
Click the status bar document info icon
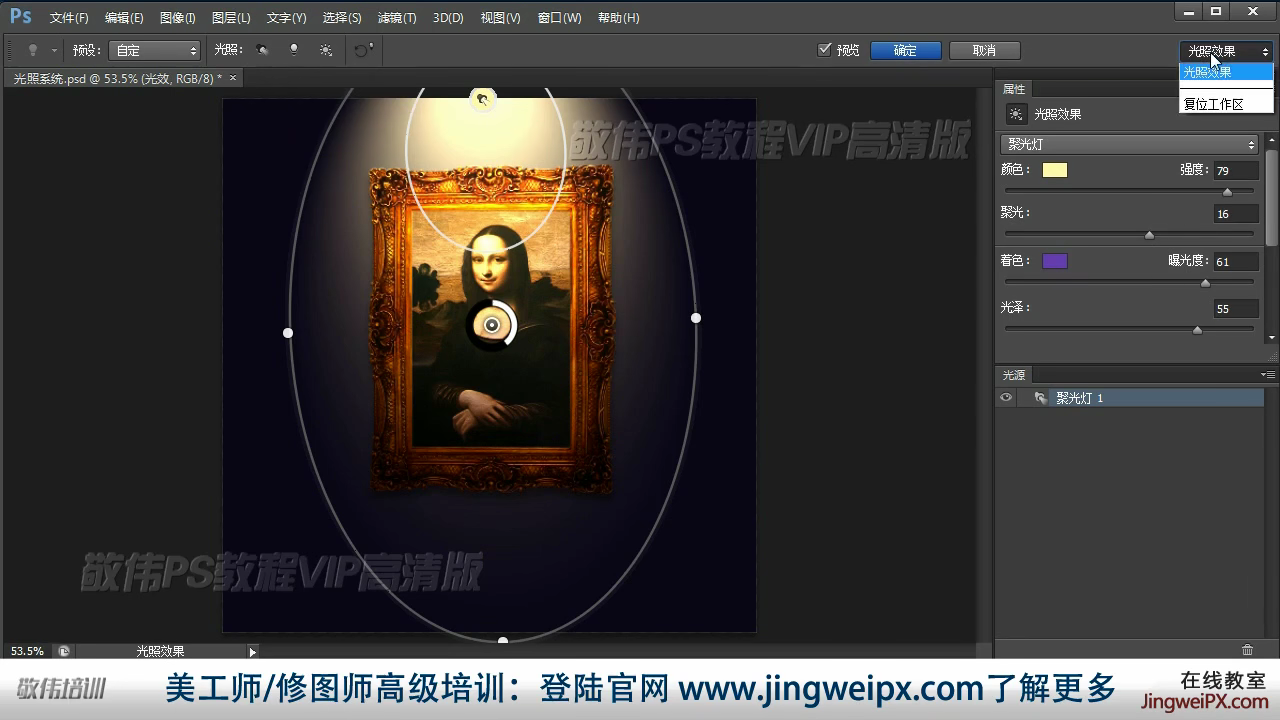(64, 651)
